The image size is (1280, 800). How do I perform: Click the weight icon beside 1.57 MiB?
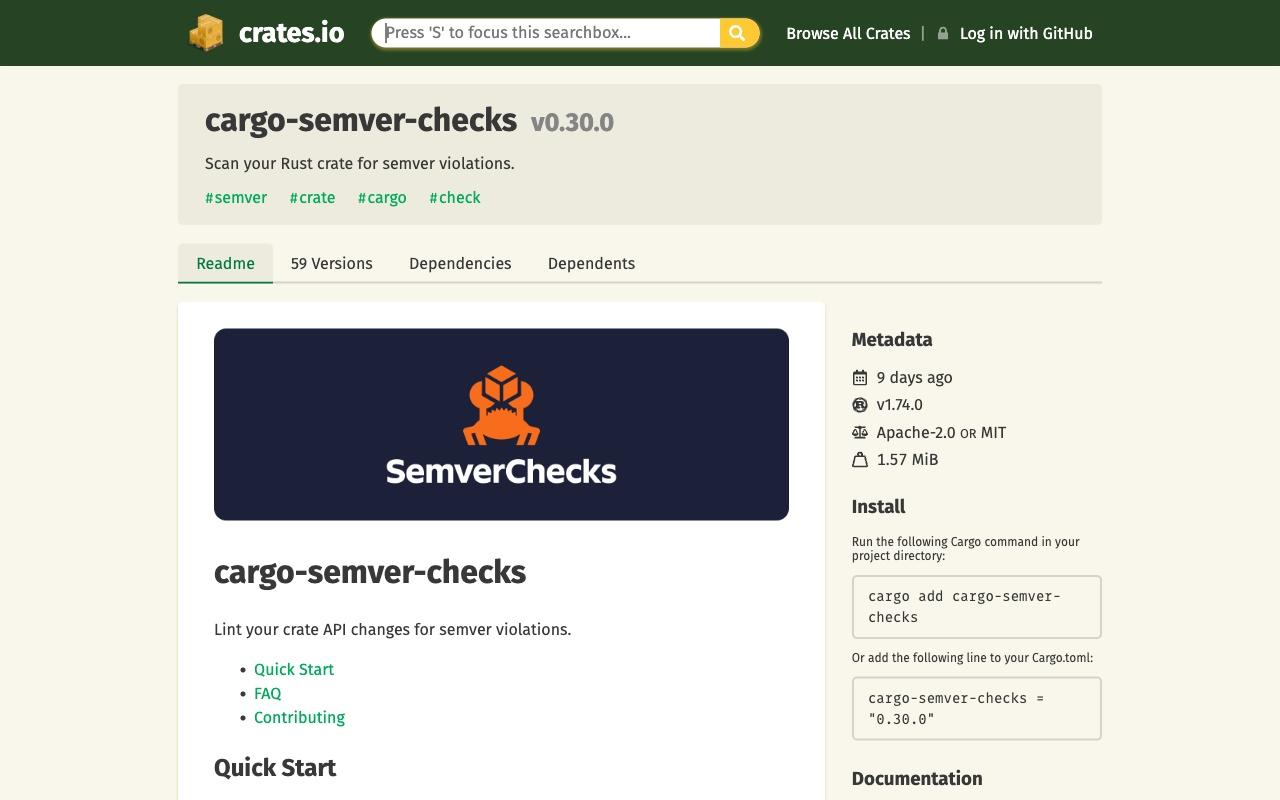coord(860,460)
